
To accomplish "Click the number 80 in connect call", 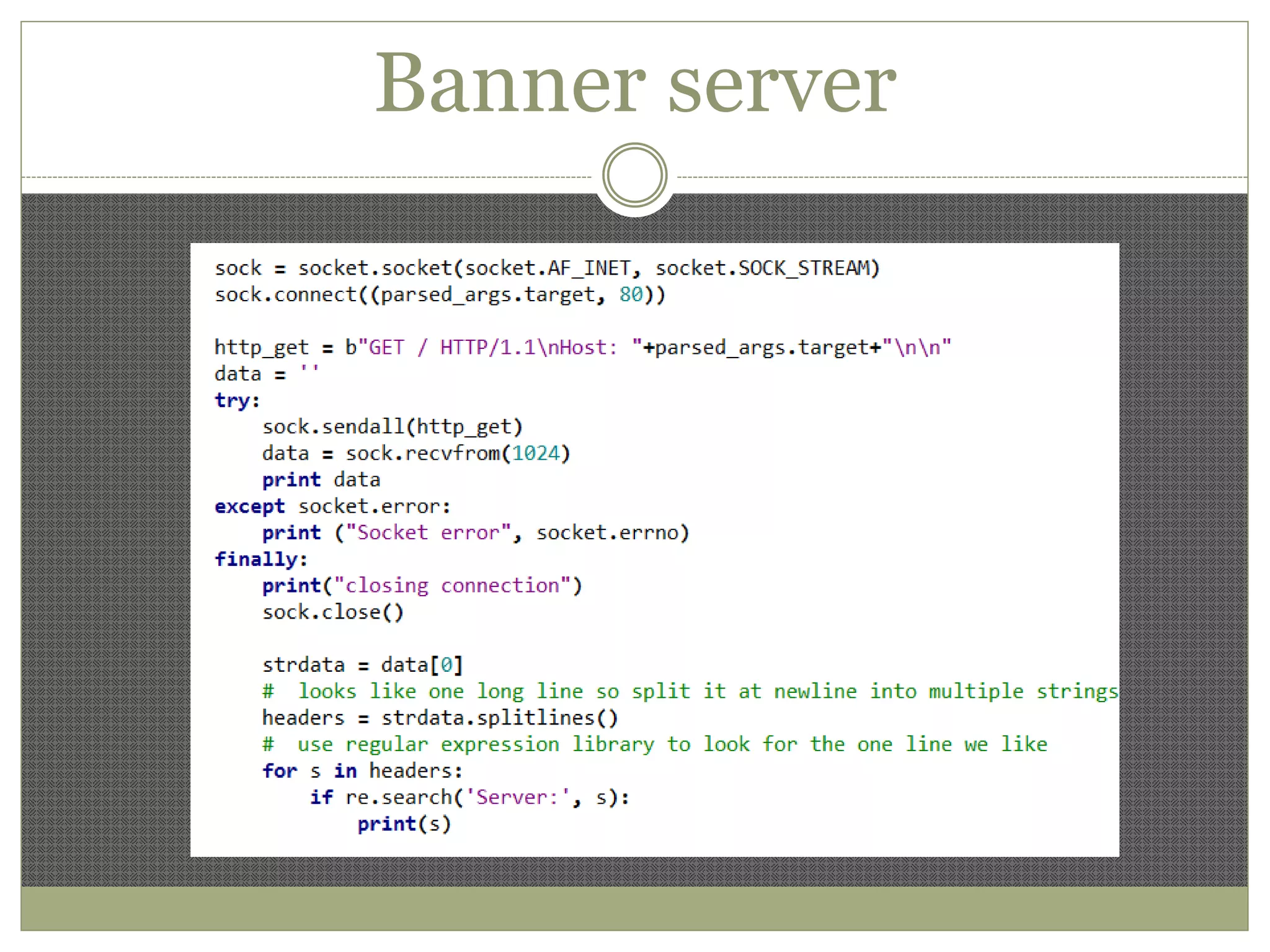I will tap(631, 294).
